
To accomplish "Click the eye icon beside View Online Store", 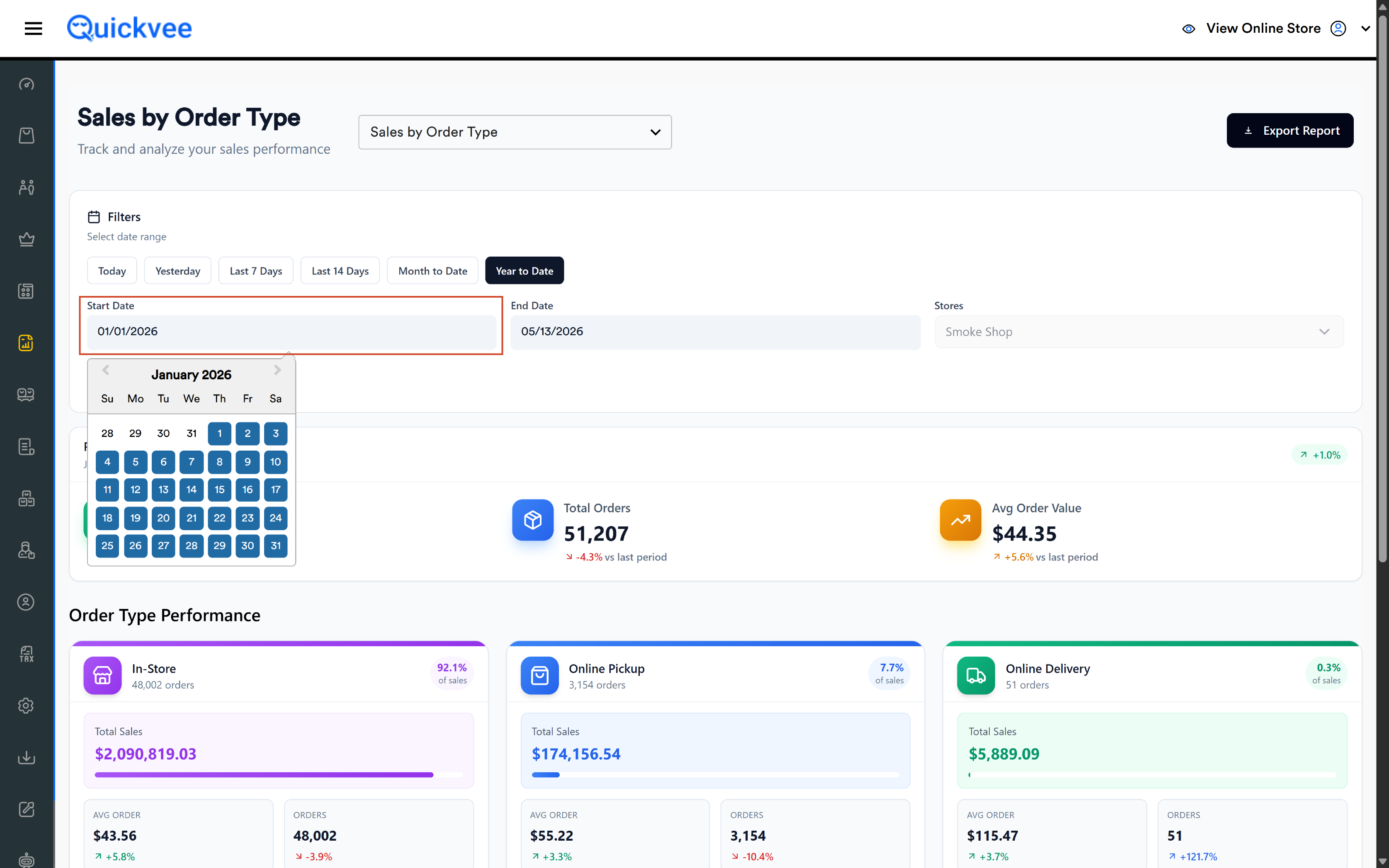I will click(1189, 29).
